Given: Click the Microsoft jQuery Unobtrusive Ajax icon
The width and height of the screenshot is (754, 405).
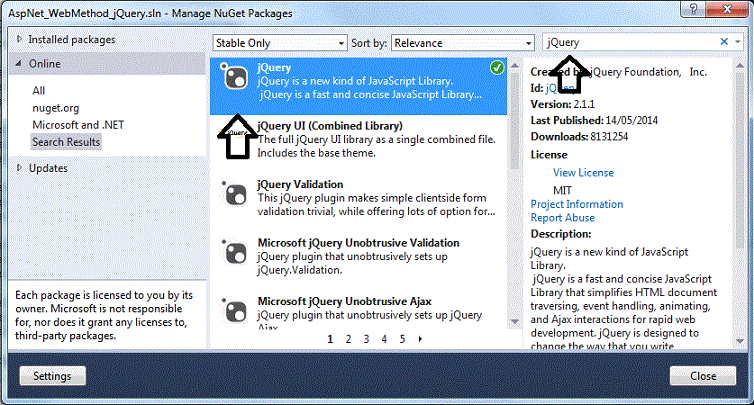Looking at the screenshot, I should pyautogui.click(x=235, y=311).
